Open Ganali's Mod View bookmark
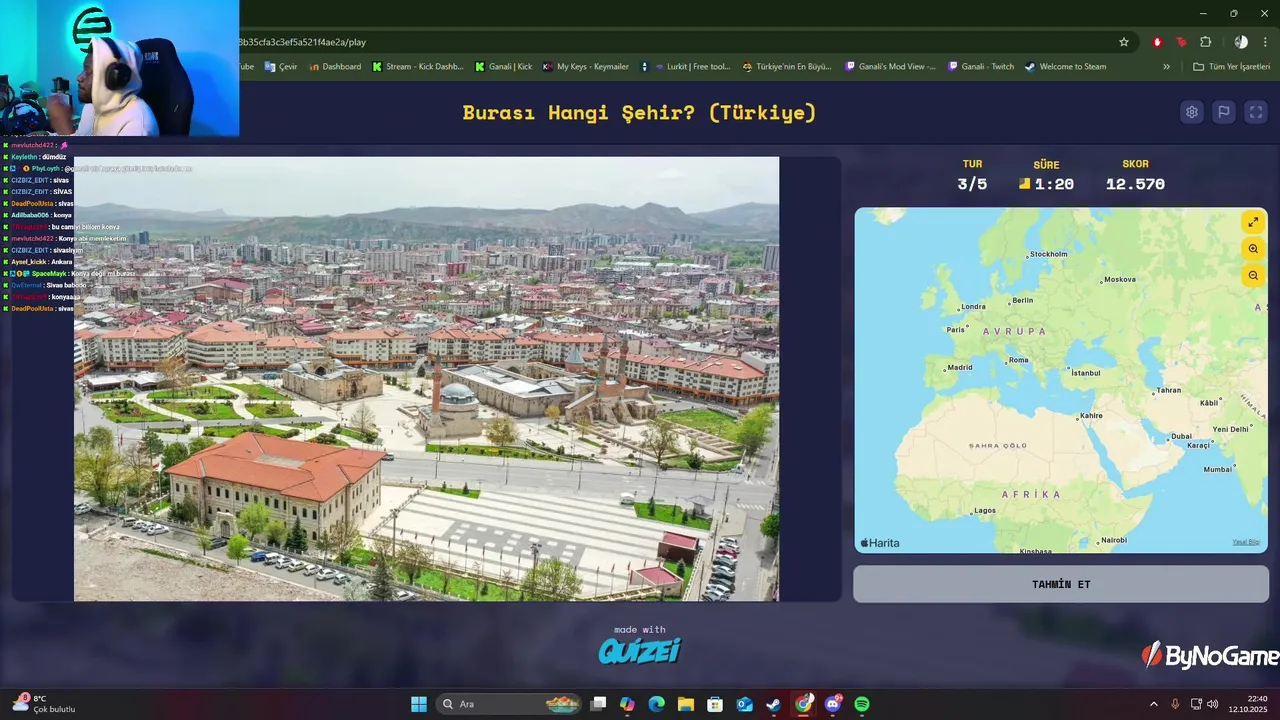Image resolution: width=1280 pixels, height=720 pixels. 890,67
